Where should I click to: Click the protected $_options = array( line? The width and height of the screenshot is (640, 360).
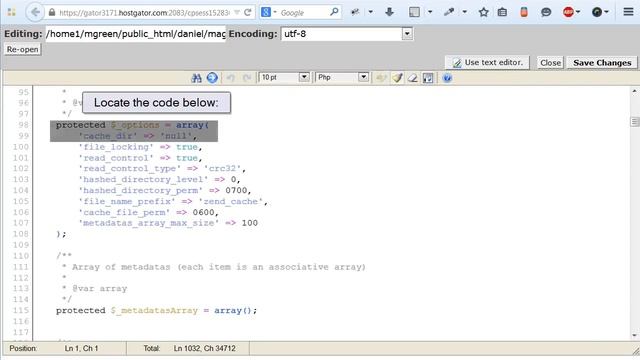click(x=133, y=125)
